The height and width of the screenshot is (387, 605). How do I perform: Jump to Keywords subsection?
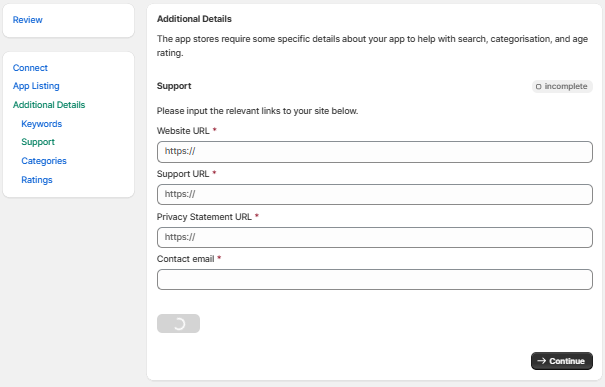tap(41, 124)
